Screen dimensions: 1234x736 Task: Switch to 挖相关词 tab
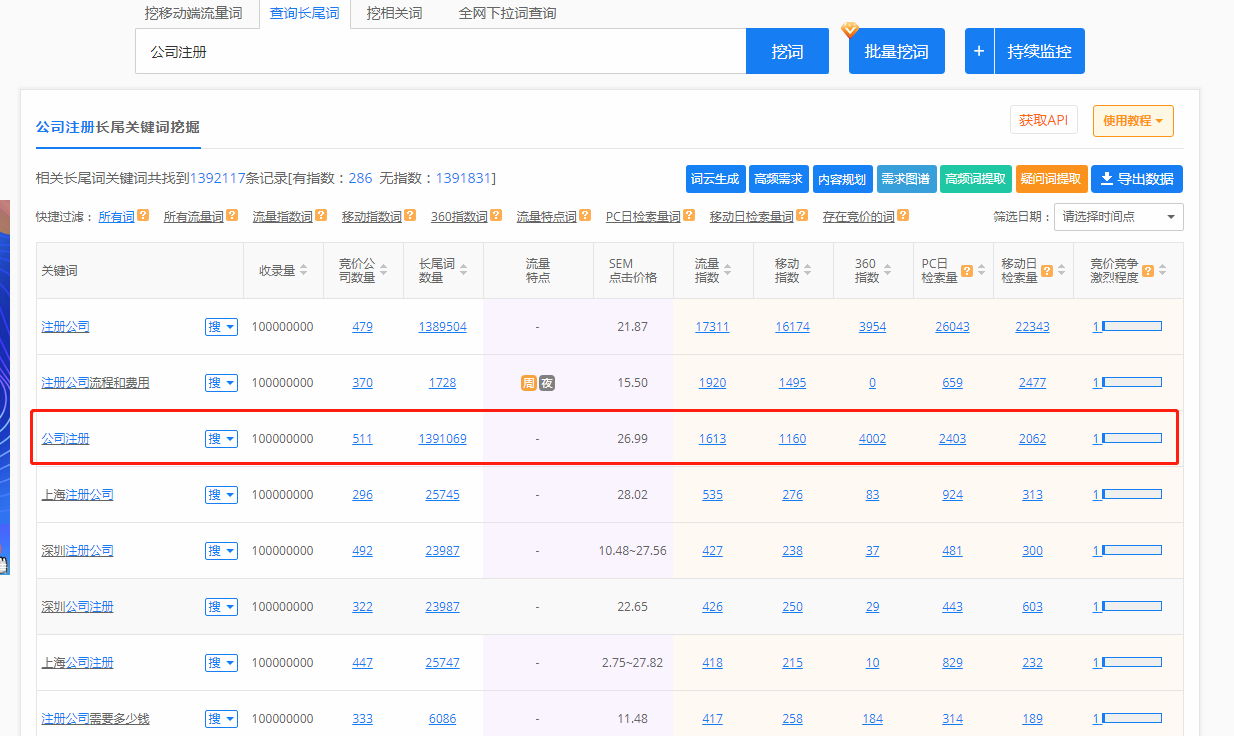point(394,13)
